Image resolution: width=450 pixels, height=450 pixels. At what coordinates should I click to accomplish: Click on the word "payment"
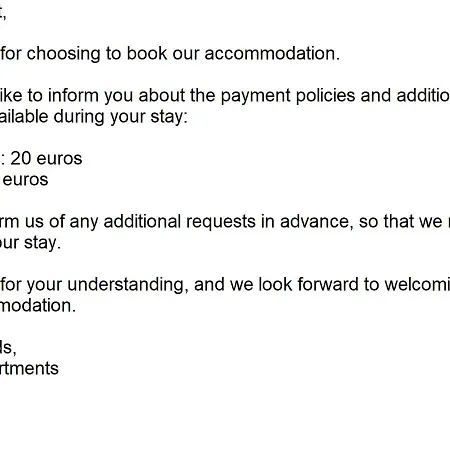(255, 96)
